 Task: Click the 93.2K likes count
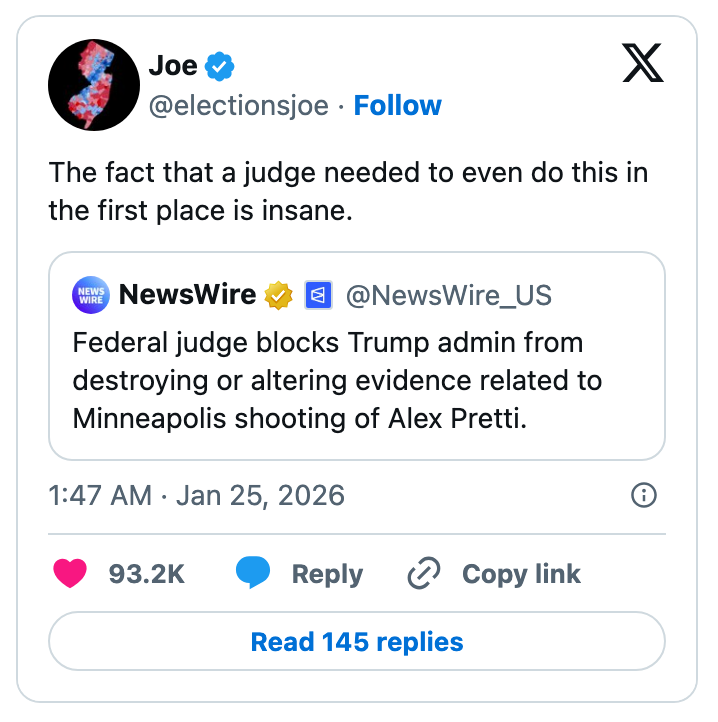click(147, 574)
